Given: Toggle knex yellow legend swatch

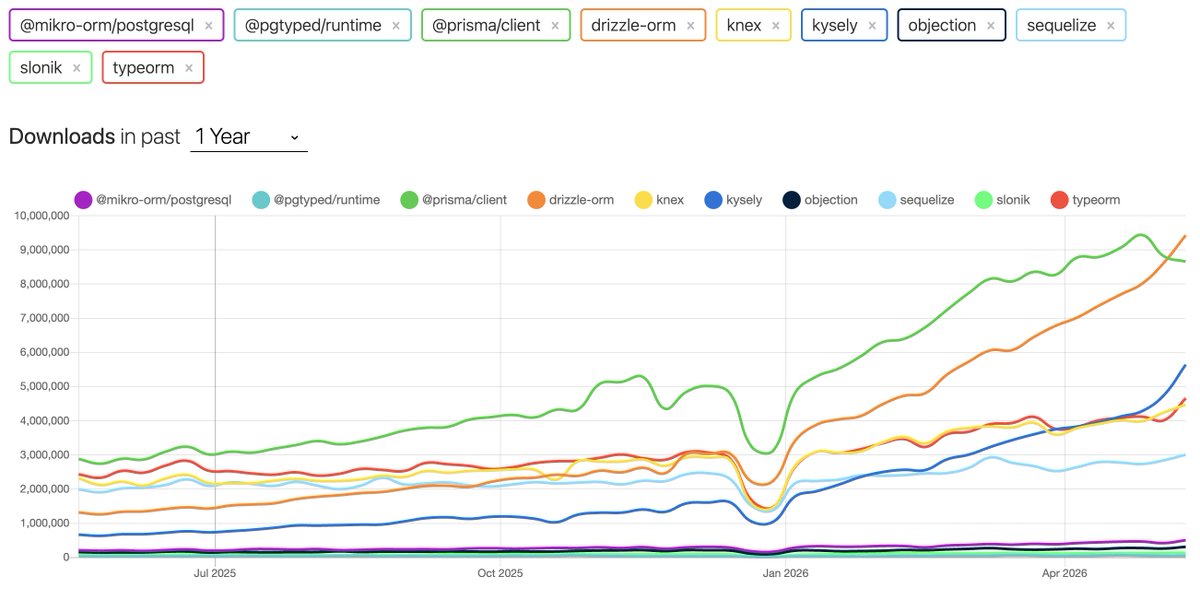Looking at the screenshot, I should coord(643,200).
